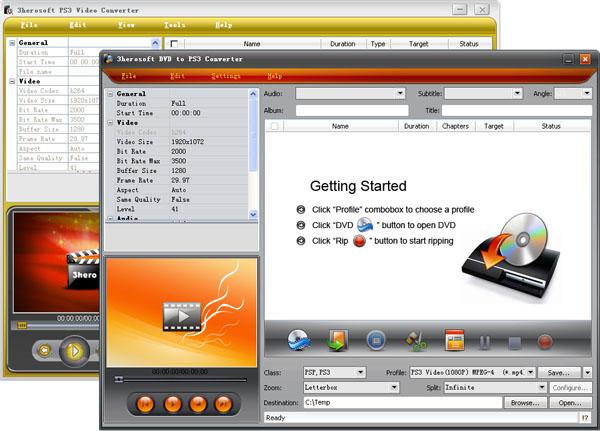Click the blue round toolbar button
This screenshot has height=431, width=600.
376,340
